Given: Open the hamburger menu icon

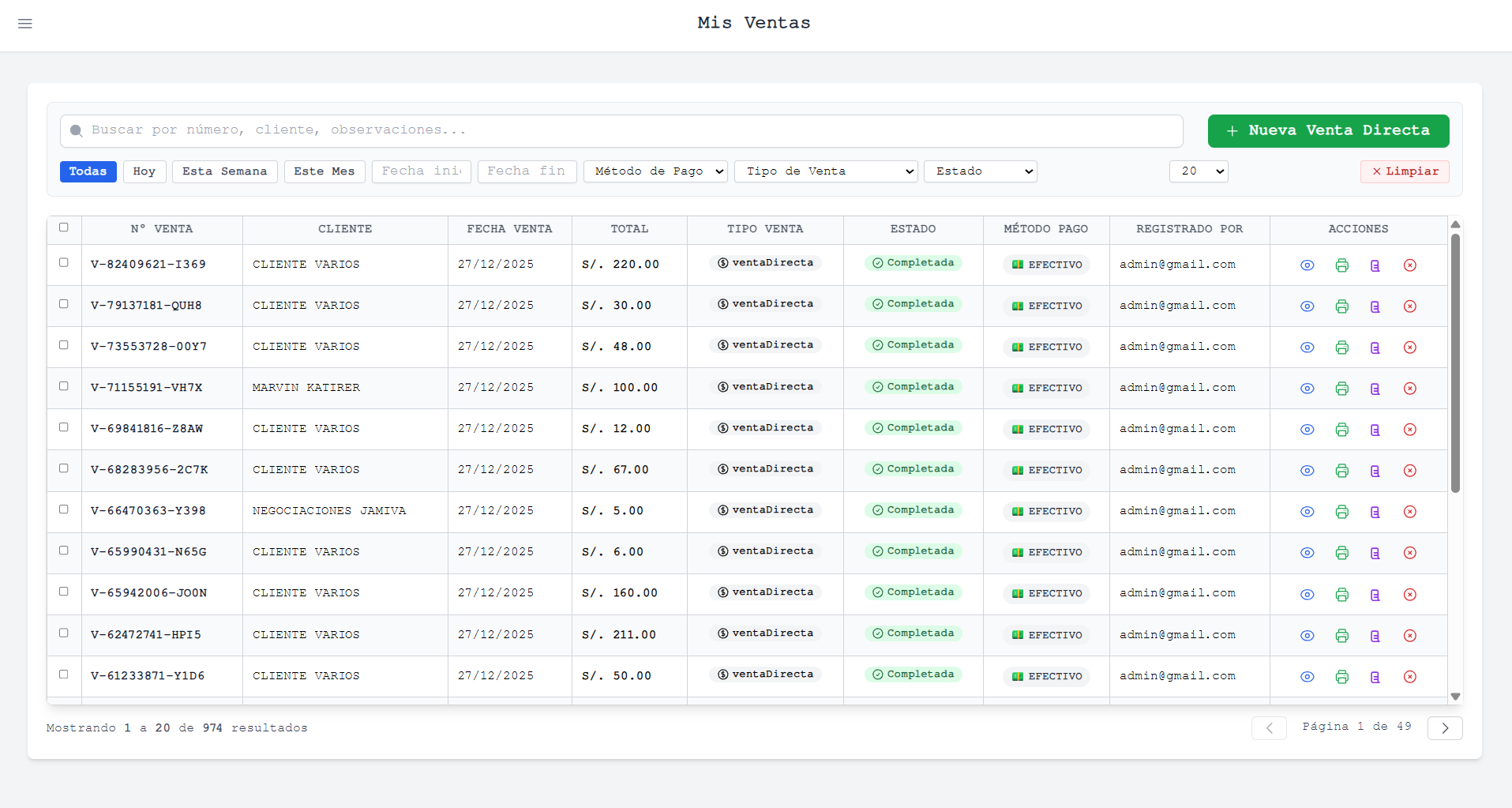Looking at the screenshot, I should click(25, 24).
